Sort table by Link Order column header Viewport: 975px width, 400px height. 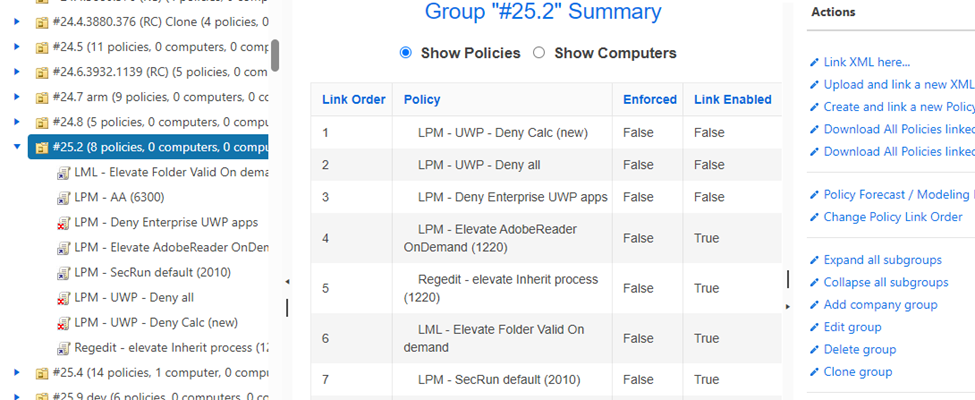353,99
